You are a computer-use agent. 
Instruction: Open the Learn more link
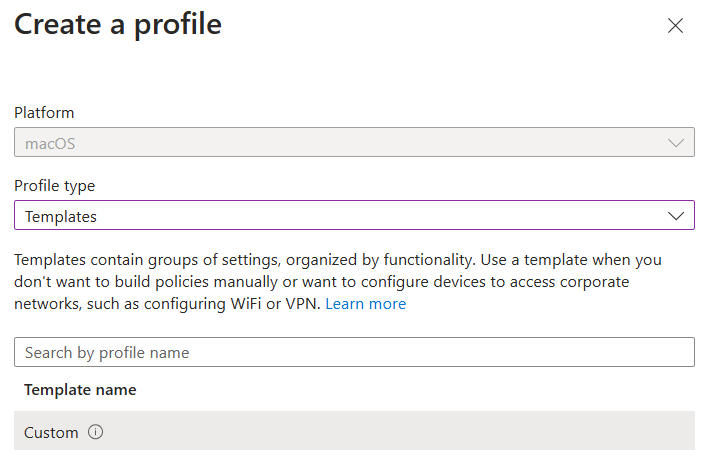click(365, 304)
